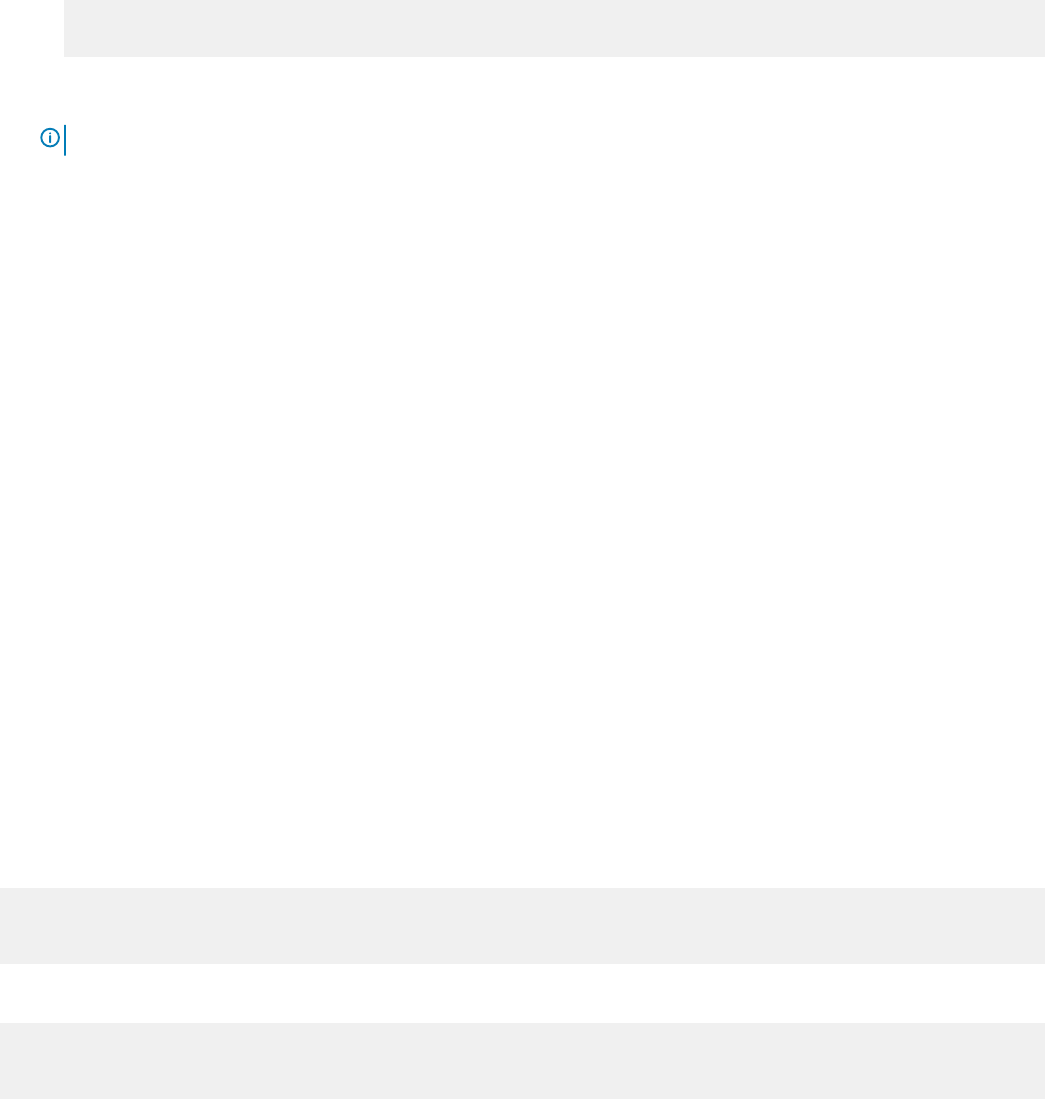Click the blue circled info note icon

(x=50, y=138)
